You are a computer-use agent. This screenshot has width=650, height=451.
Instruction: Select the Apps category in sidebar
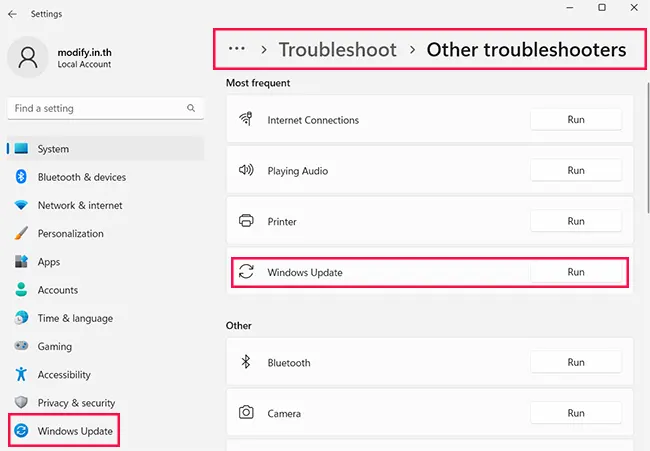coord(48,262)
